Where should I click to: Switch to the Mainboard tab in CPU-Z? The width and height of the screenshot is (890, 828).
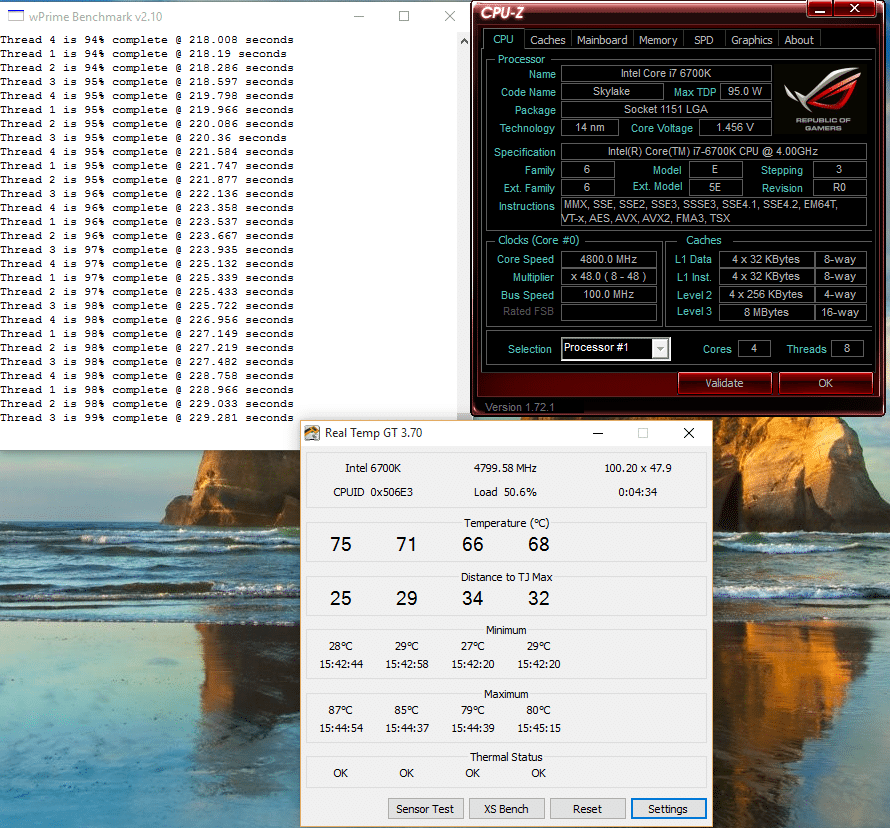(602, 40)
